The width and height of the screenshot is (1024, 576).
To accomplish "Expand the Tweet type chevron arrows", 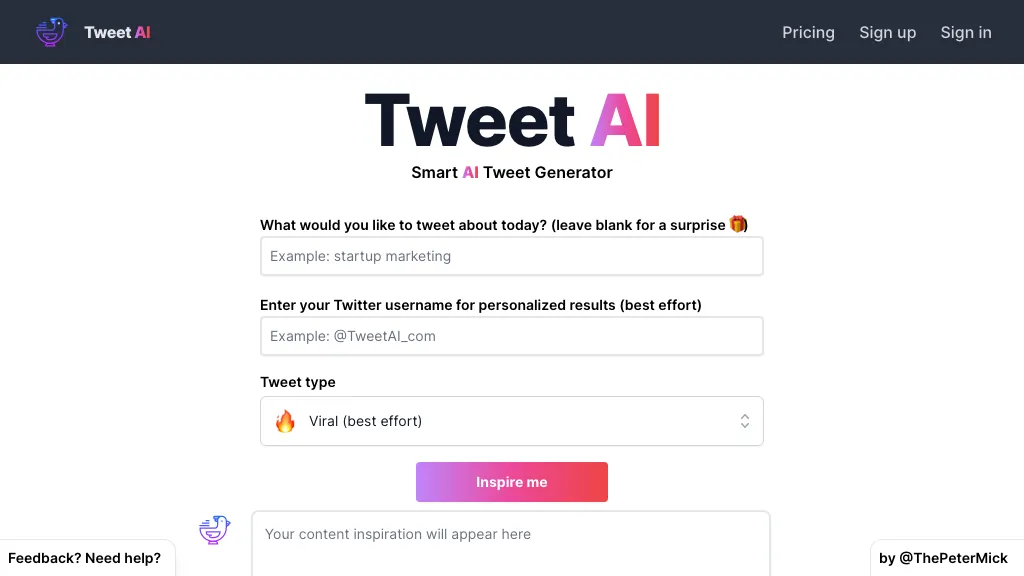I will pyautogui.click(x=744, y=421).
